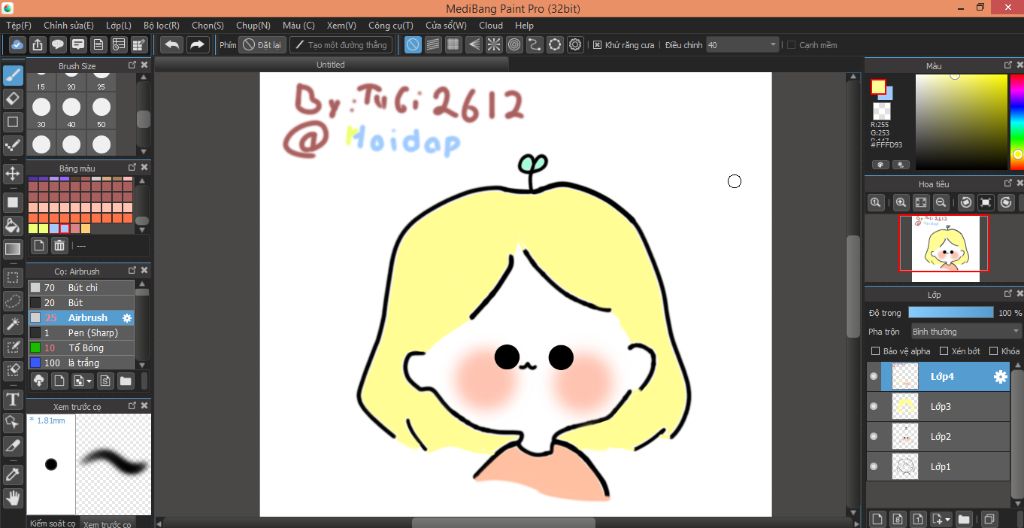Select the Bút chì brush
This screenshot has width=1024, height=528.
(x=82, y=288)
